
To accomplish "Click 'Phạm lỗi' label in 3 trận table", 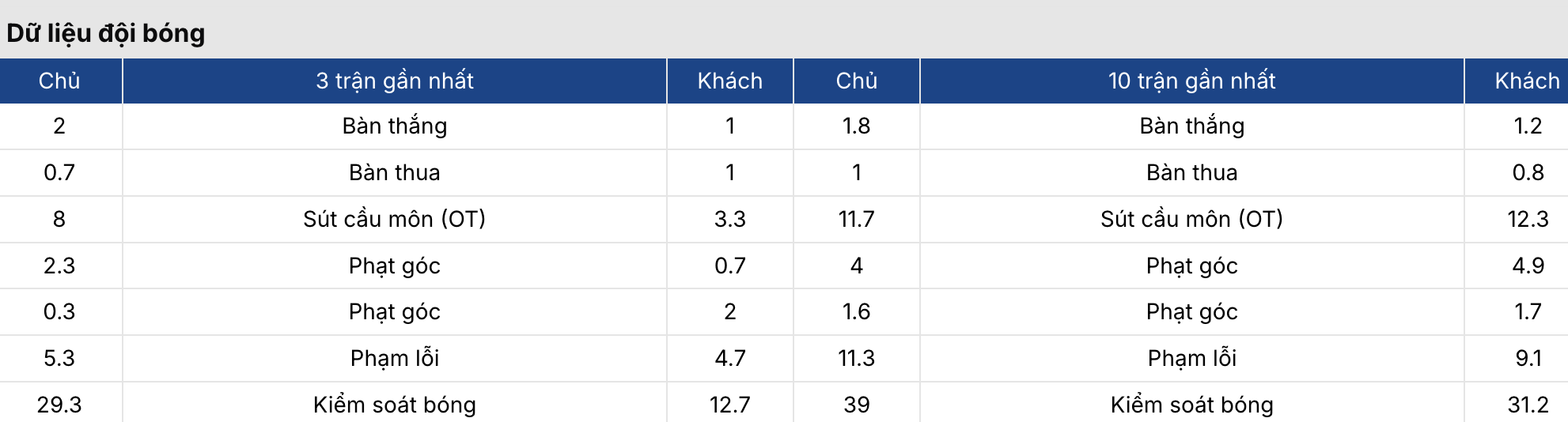I will pos(395,358).
